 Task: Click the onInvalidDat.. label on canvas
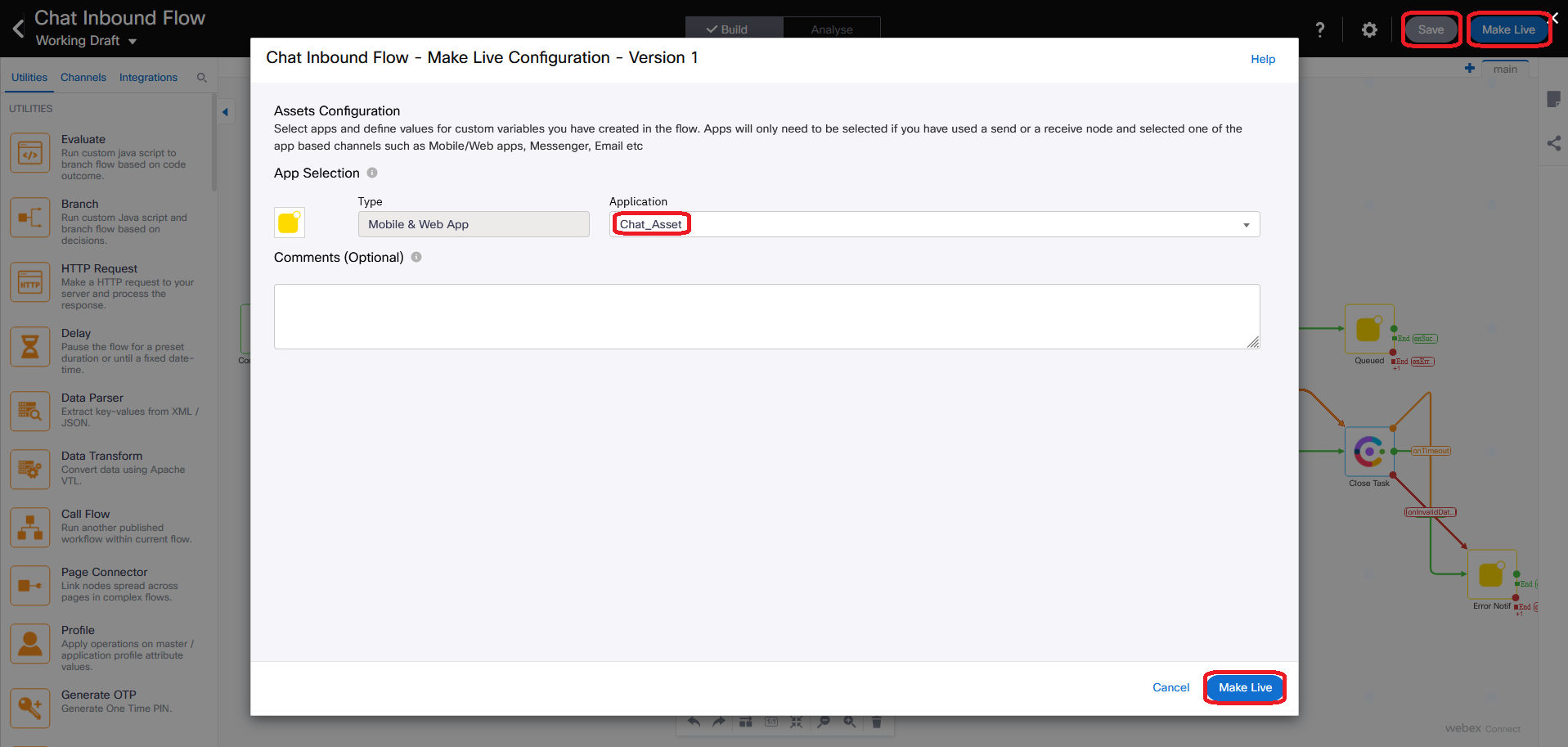coord(1431,512)
